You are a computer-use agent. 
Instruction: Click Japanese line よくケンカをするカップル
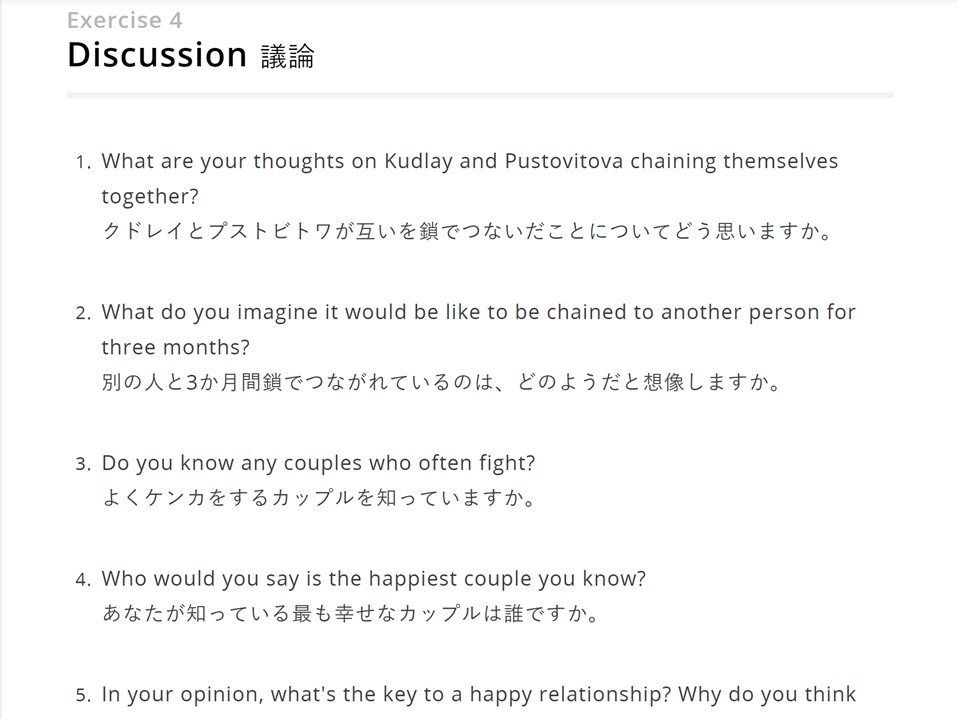pyautogui.click(x=319, y=498)
